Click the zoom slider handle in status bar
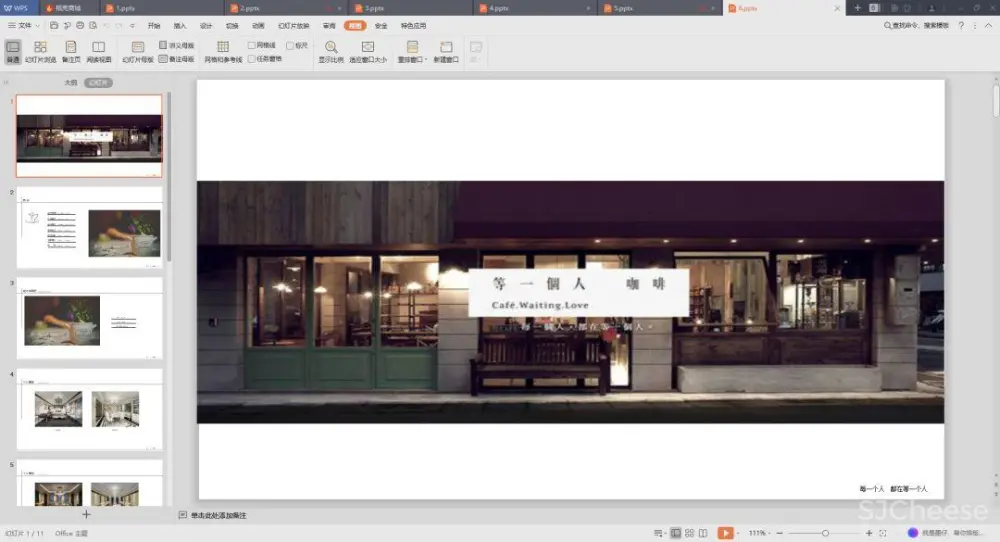Viewport: 1000px width, 542px height. tap(824, 533)
